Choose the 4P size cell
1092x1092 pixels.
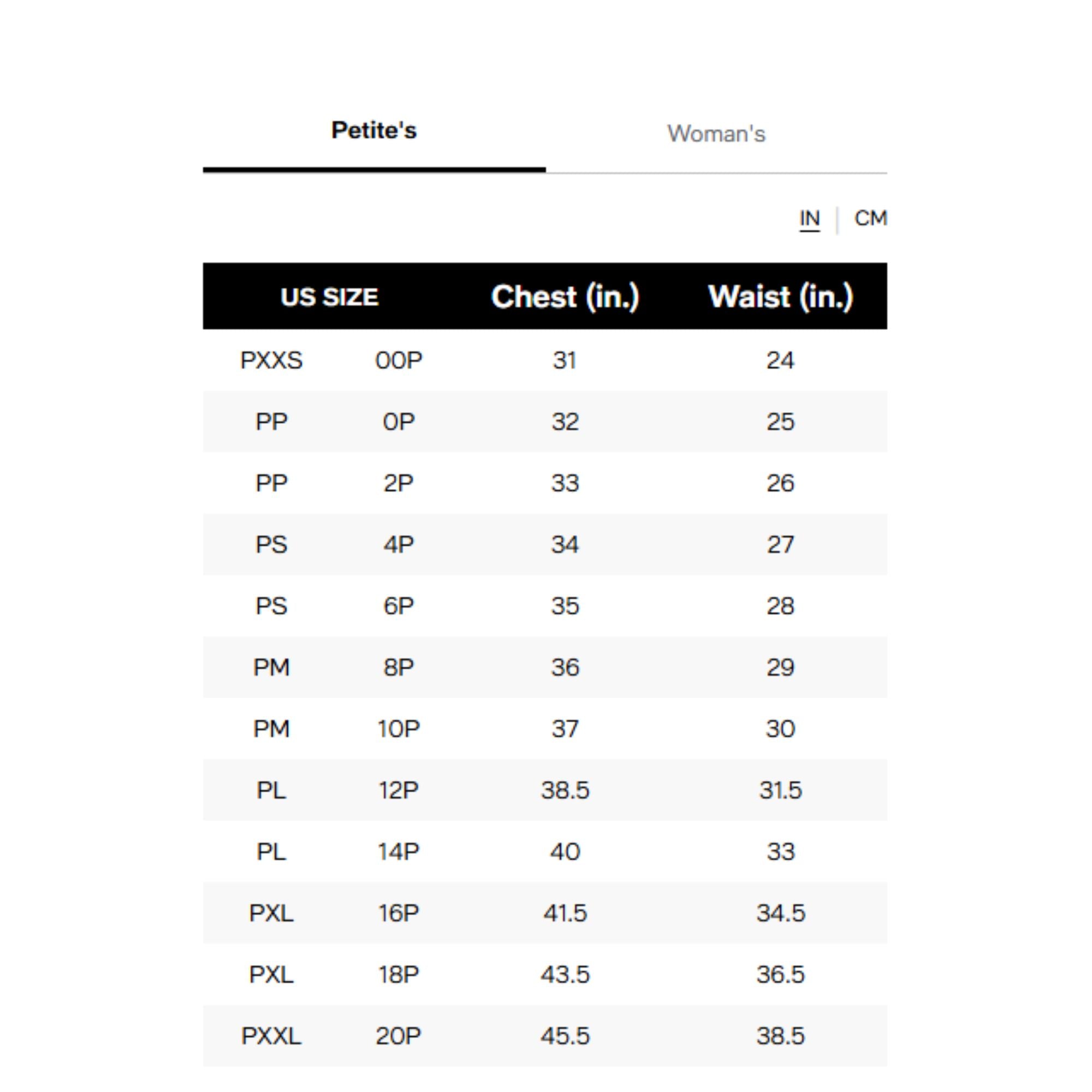coord(399,545)
